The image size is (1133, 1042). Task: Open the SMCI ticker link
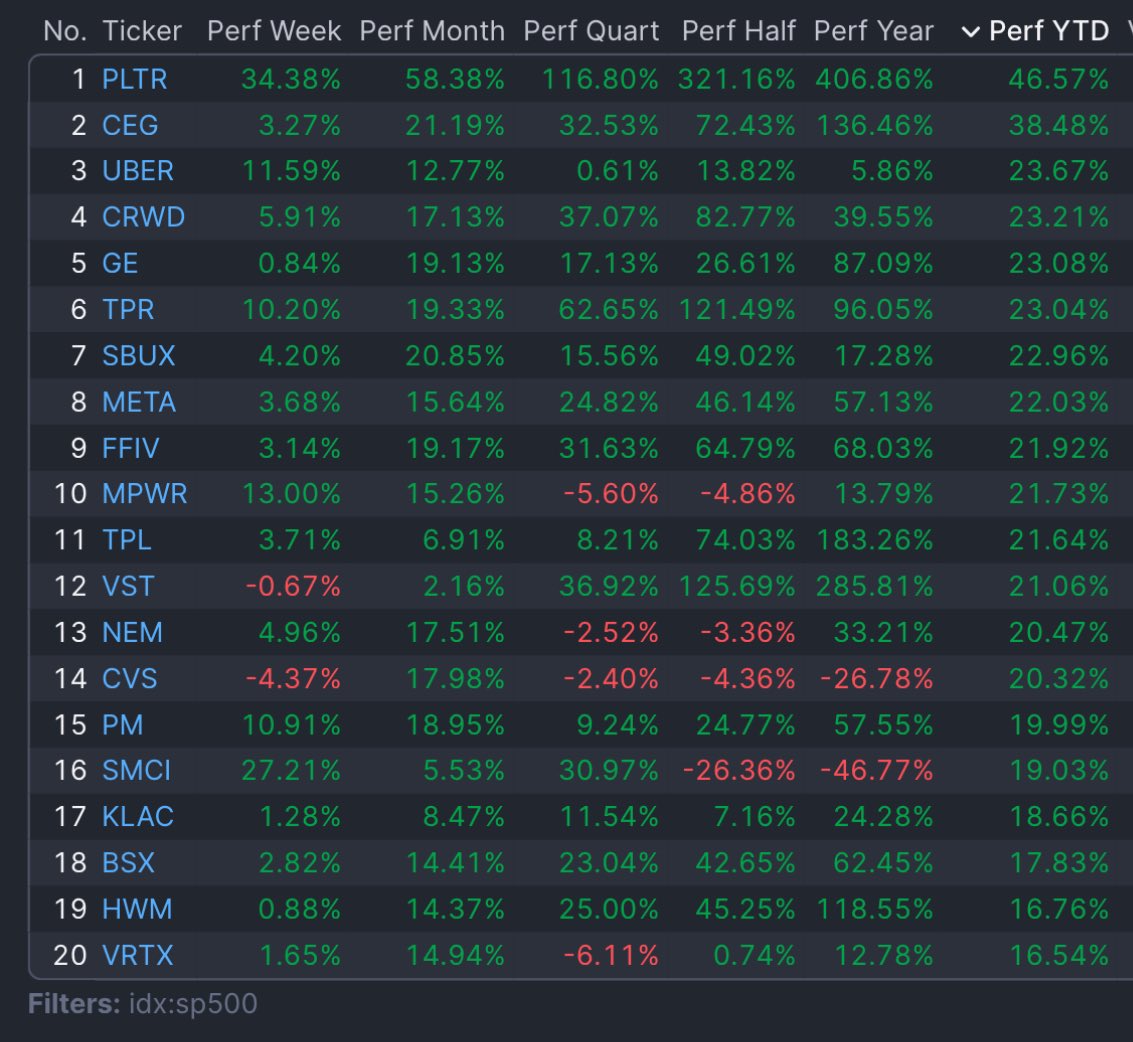point(136,771)
